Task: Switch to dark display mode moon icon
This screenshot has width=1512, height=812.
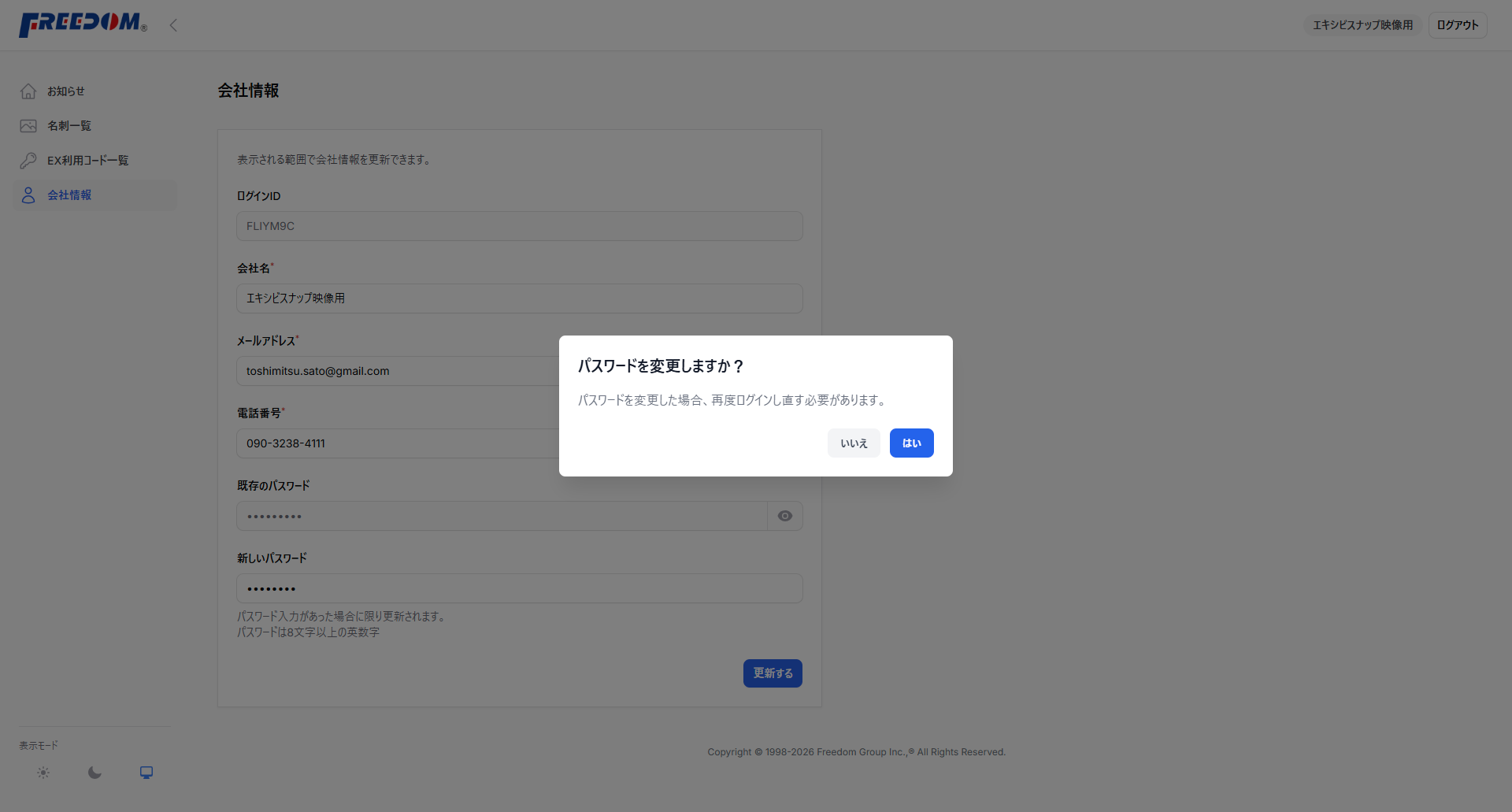Action: click(94, 773)
